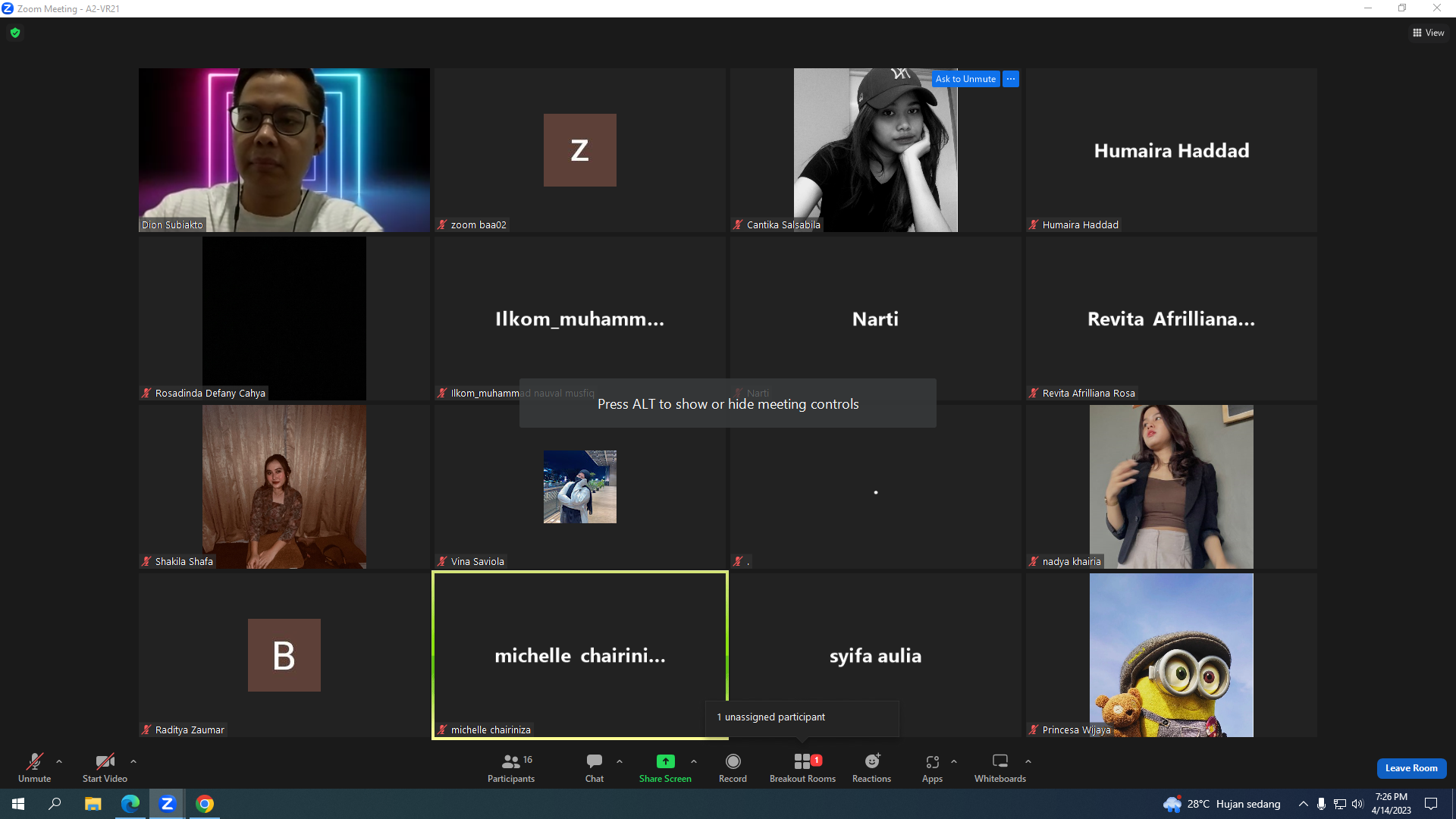Open the Reactions menu

tap(872, 767)
